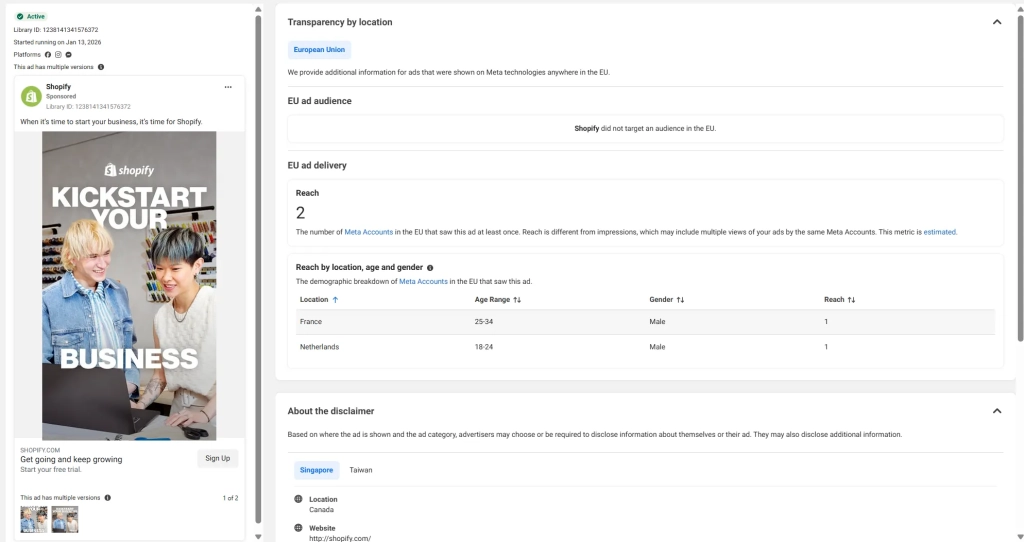Viewport: 1024px width, 542px height.
Task: Click the 18-24 age range cell
Action: 484,347
